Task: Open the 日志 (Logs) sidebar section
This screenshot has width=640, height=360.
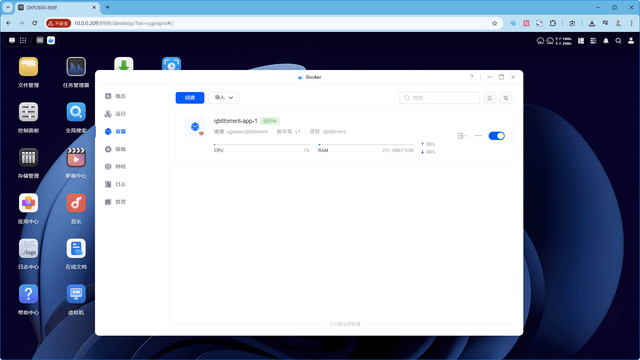Action: pyautogui.click(x=116, y=184)
